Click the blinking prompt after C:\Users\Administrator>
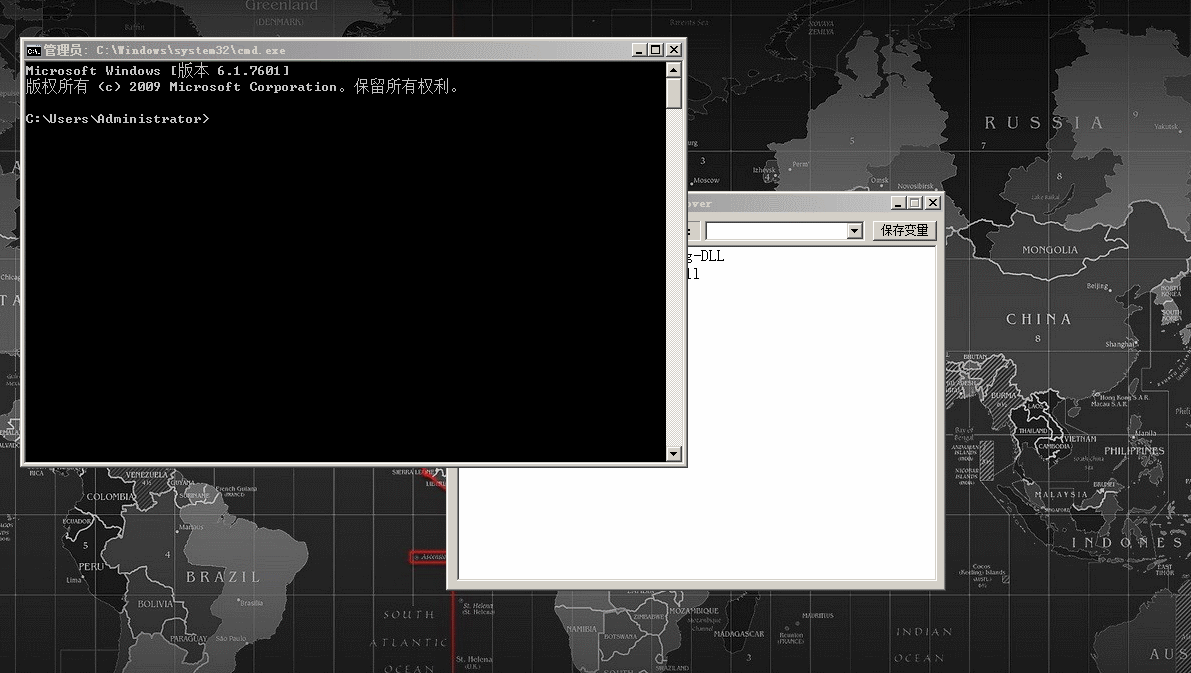 coord(215,118)
